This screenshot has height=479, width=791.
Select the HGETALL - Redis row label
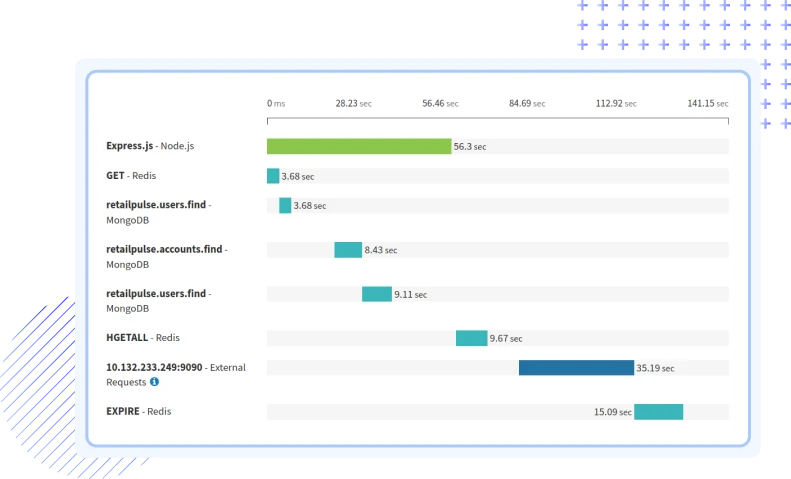143,338
